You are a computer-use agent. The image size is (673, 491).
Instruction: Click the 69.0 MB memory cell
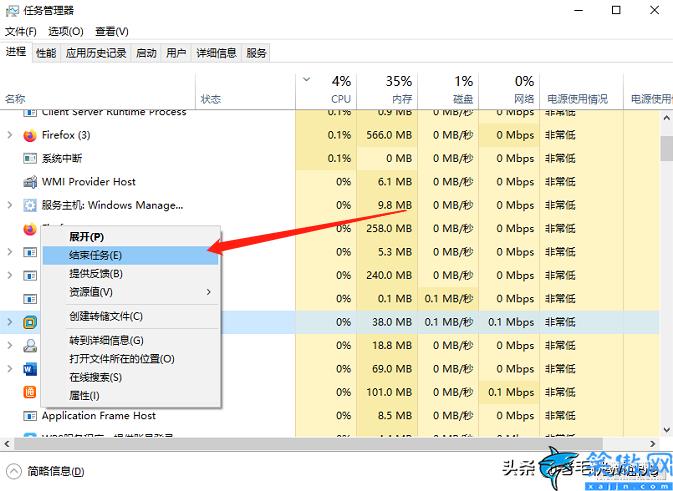pos(387,369)
